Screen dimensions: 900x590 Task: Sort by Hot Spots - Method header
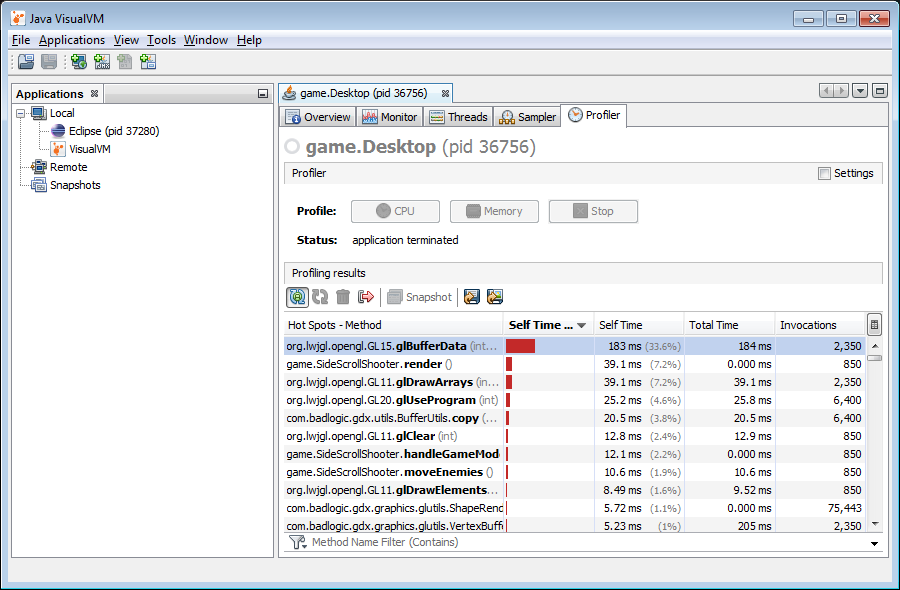[x=393, y=325]
